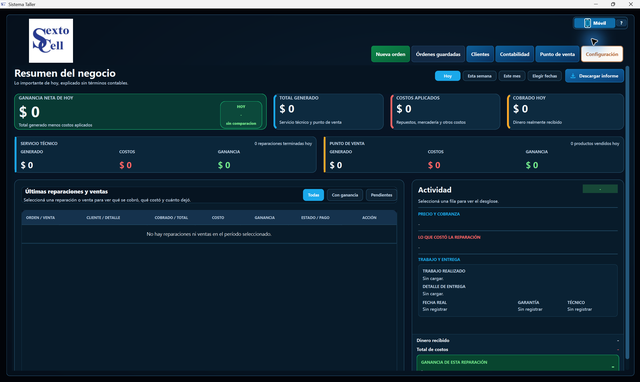
Task: Minimize the Sistema Taller window
Action: (596, 4)
